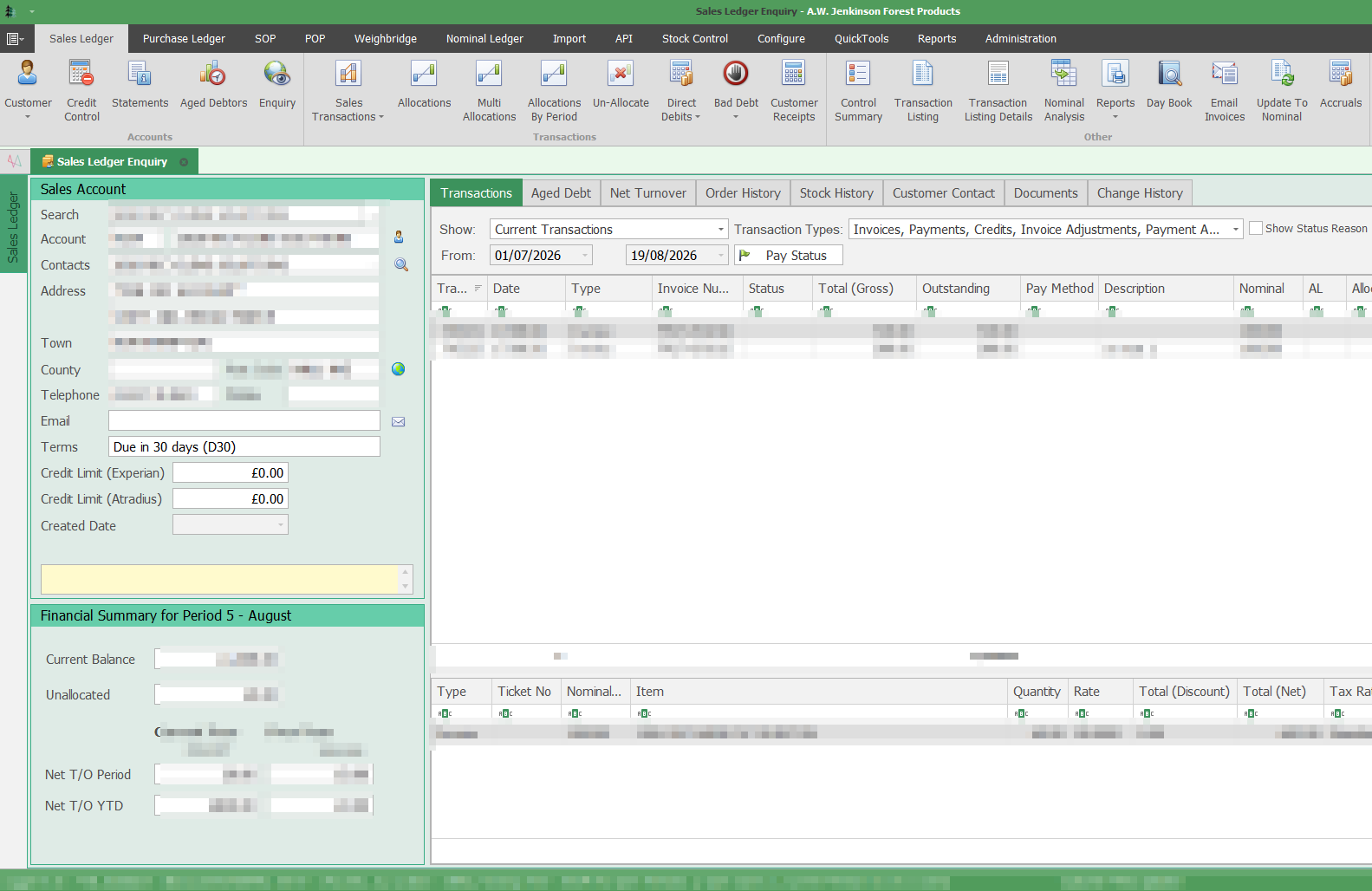Sort by the Outstanding column header
Image resolution: width=1372 pixels, height=891 pixels.
pyautogui.click(x=967, y=289)
